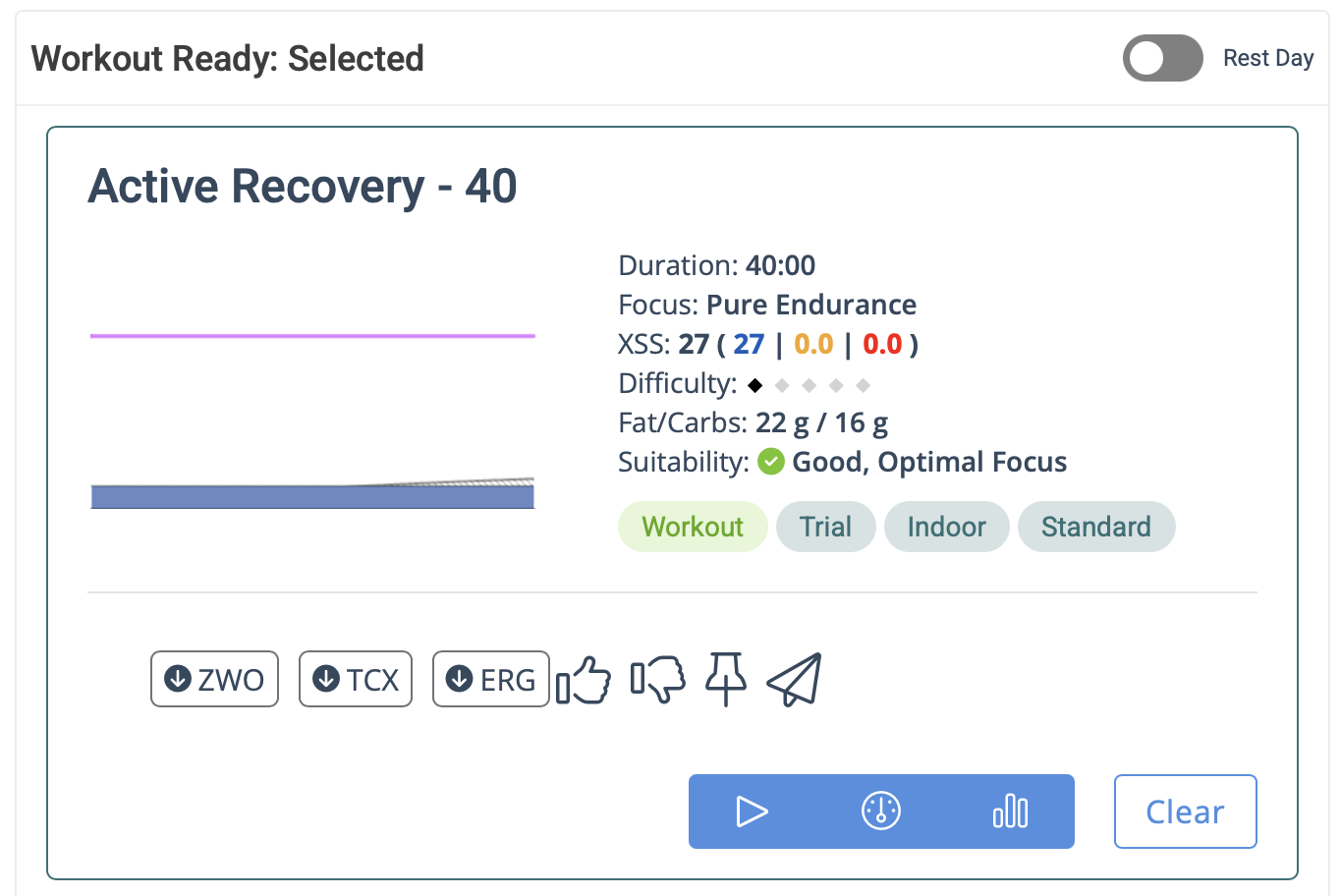
Task: Start the workout with play icon
Action: click(753, 812)
